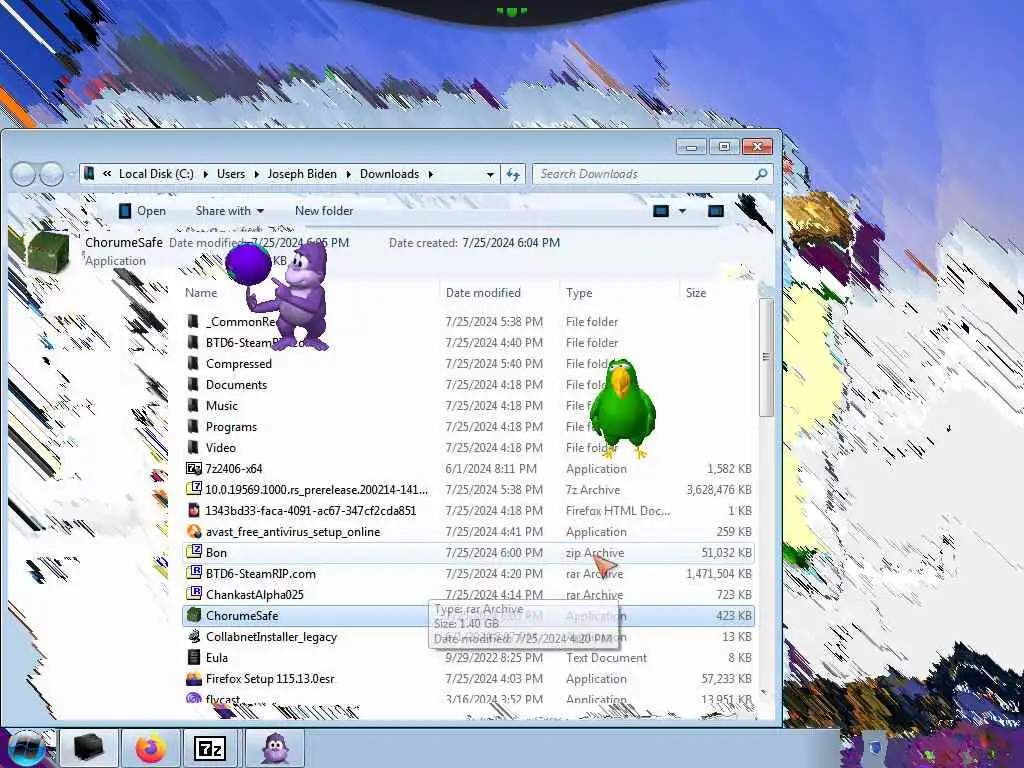Viewport: 1024px width, 768px height.
Task: Sort by the Date modified column header
Action: tap(483, 293)
